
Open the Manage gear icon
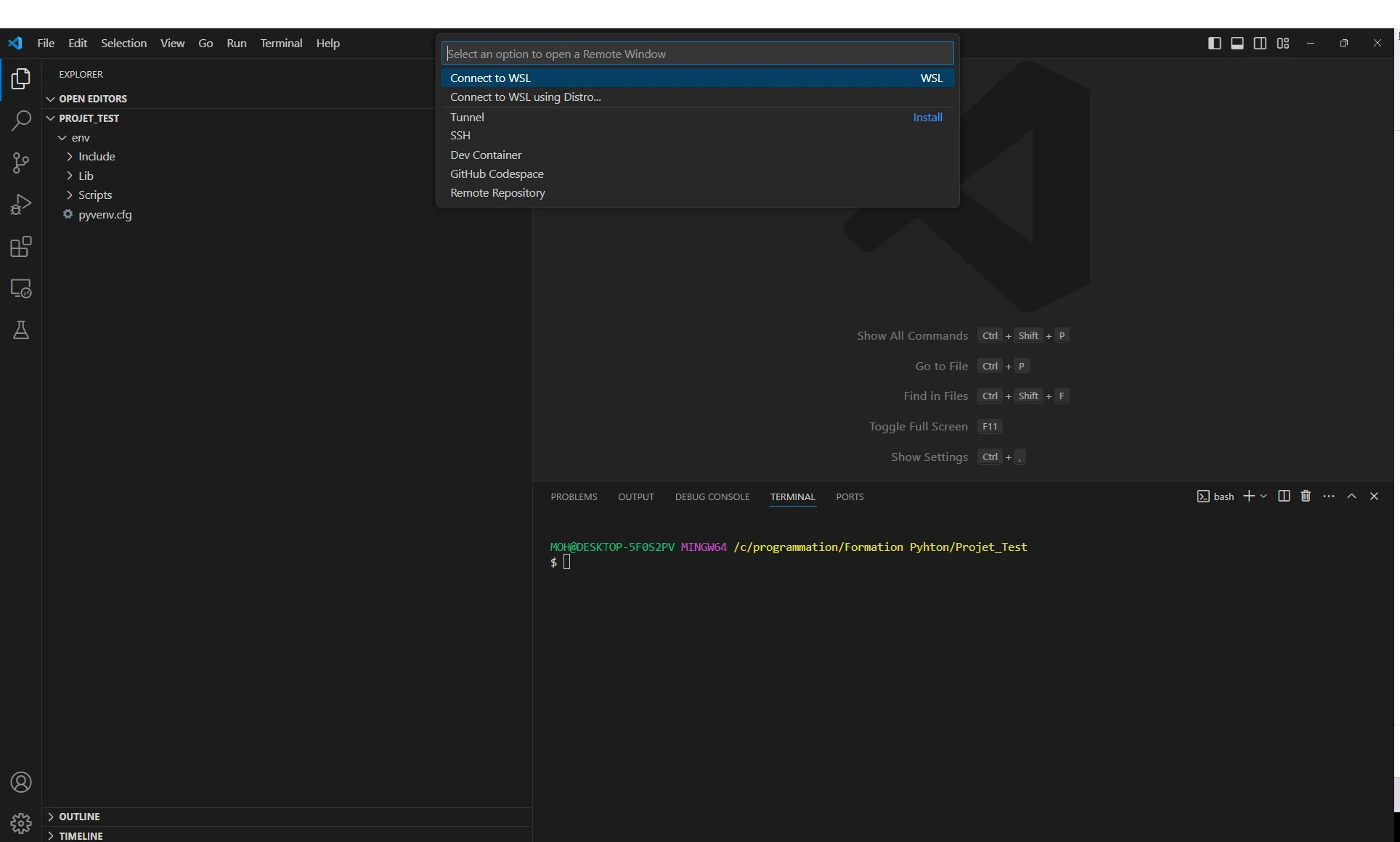(21, 823)
